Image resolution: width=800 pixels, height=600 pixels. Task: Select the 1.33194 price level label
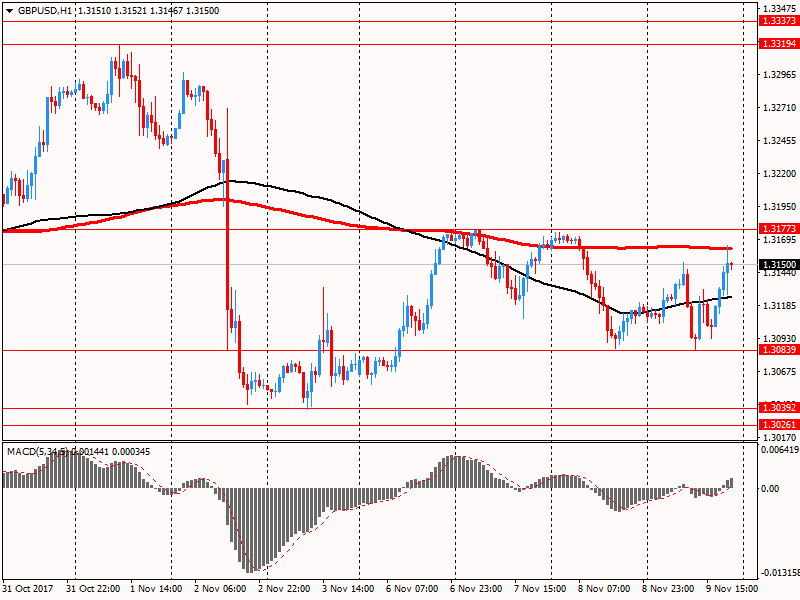click(x=779, y=43)
